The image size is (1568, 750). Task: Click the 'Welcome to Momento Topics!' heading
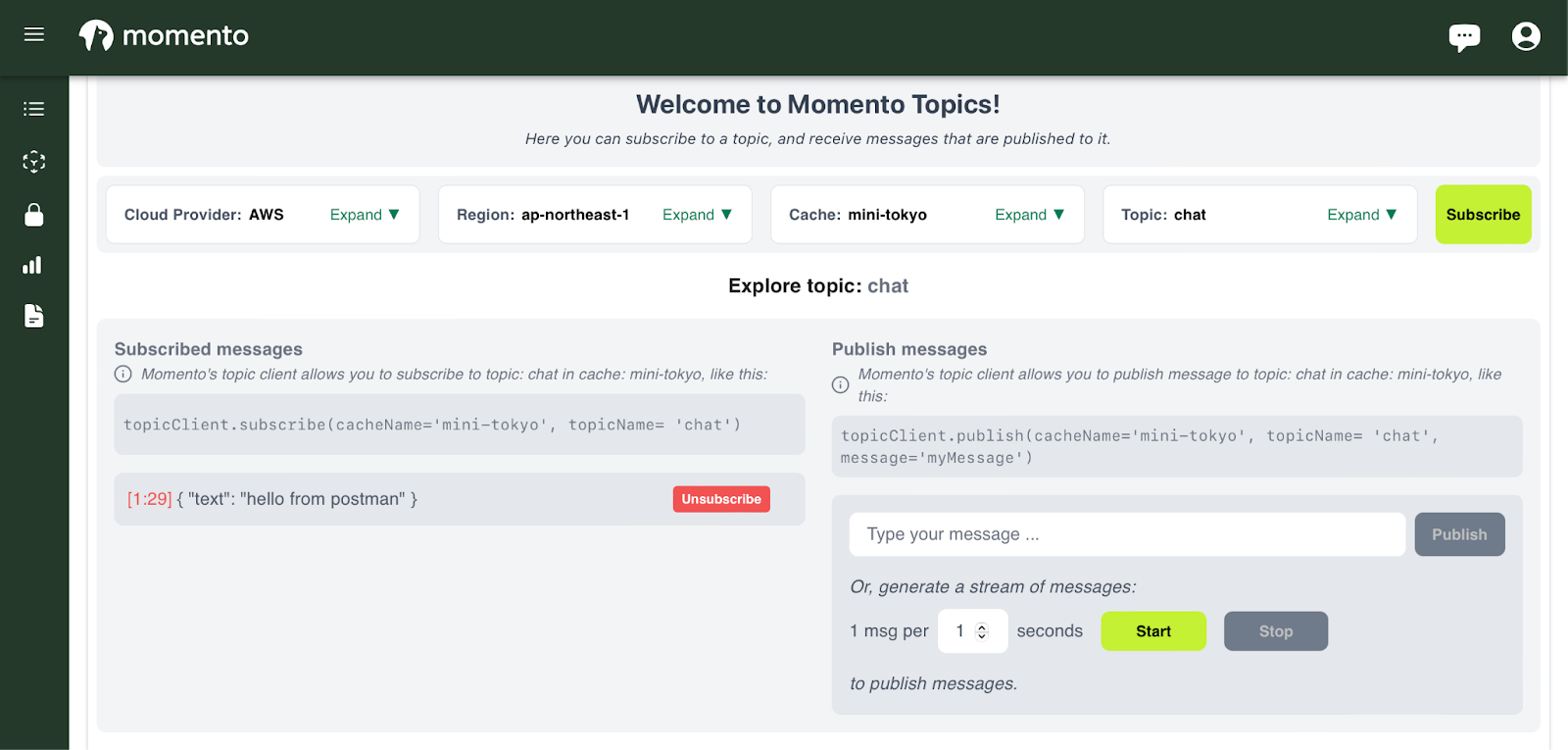(818, 104)
